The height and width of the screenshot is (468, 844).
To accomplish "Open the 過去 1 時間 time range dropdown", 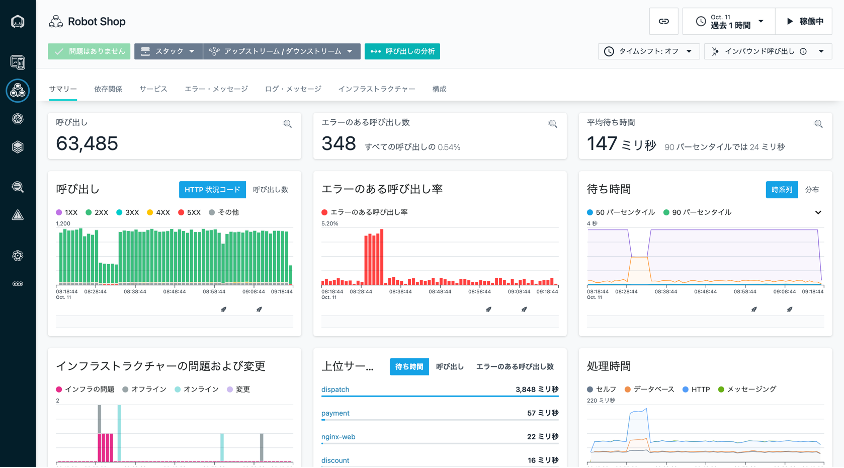I will 729,22.
